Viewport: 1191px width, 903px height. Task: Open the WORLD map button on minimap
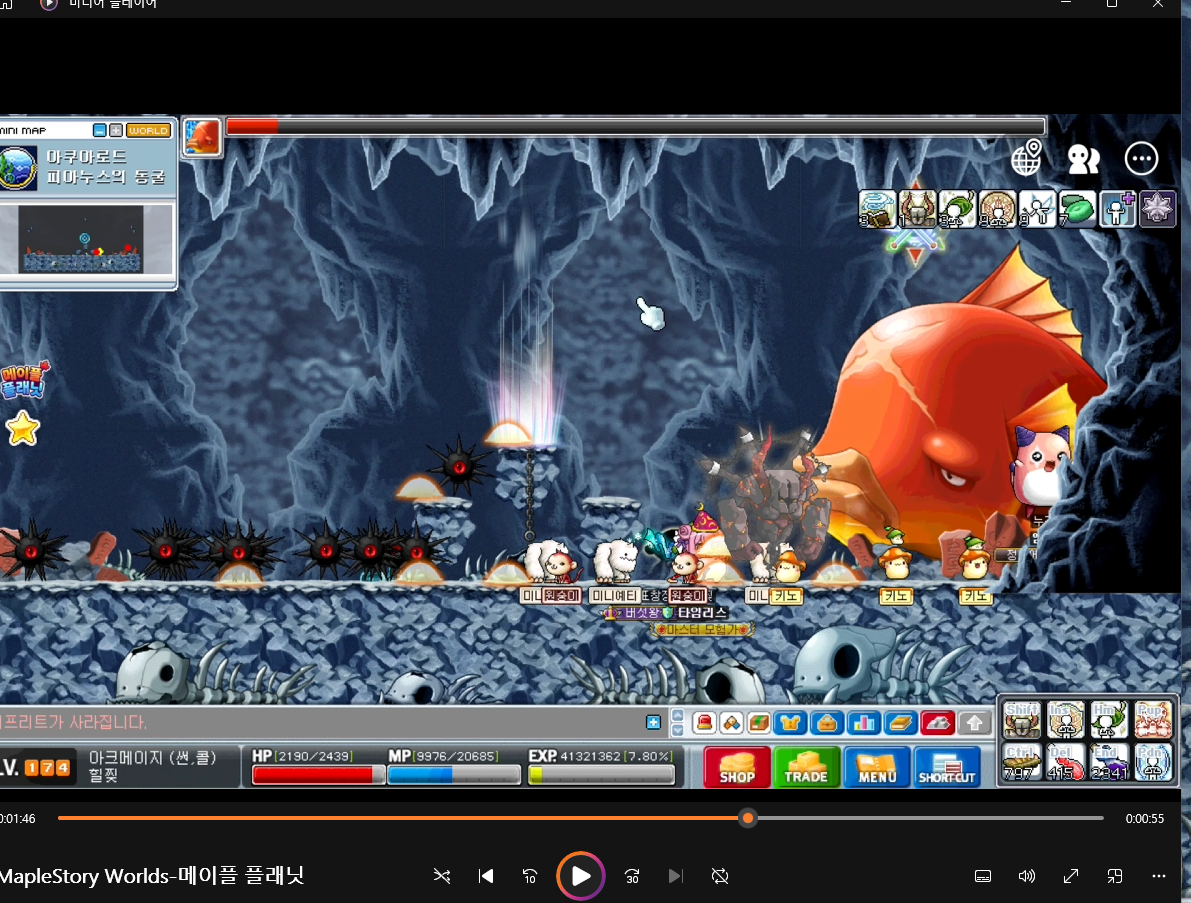pyautogui.click(x=148, y=131)
